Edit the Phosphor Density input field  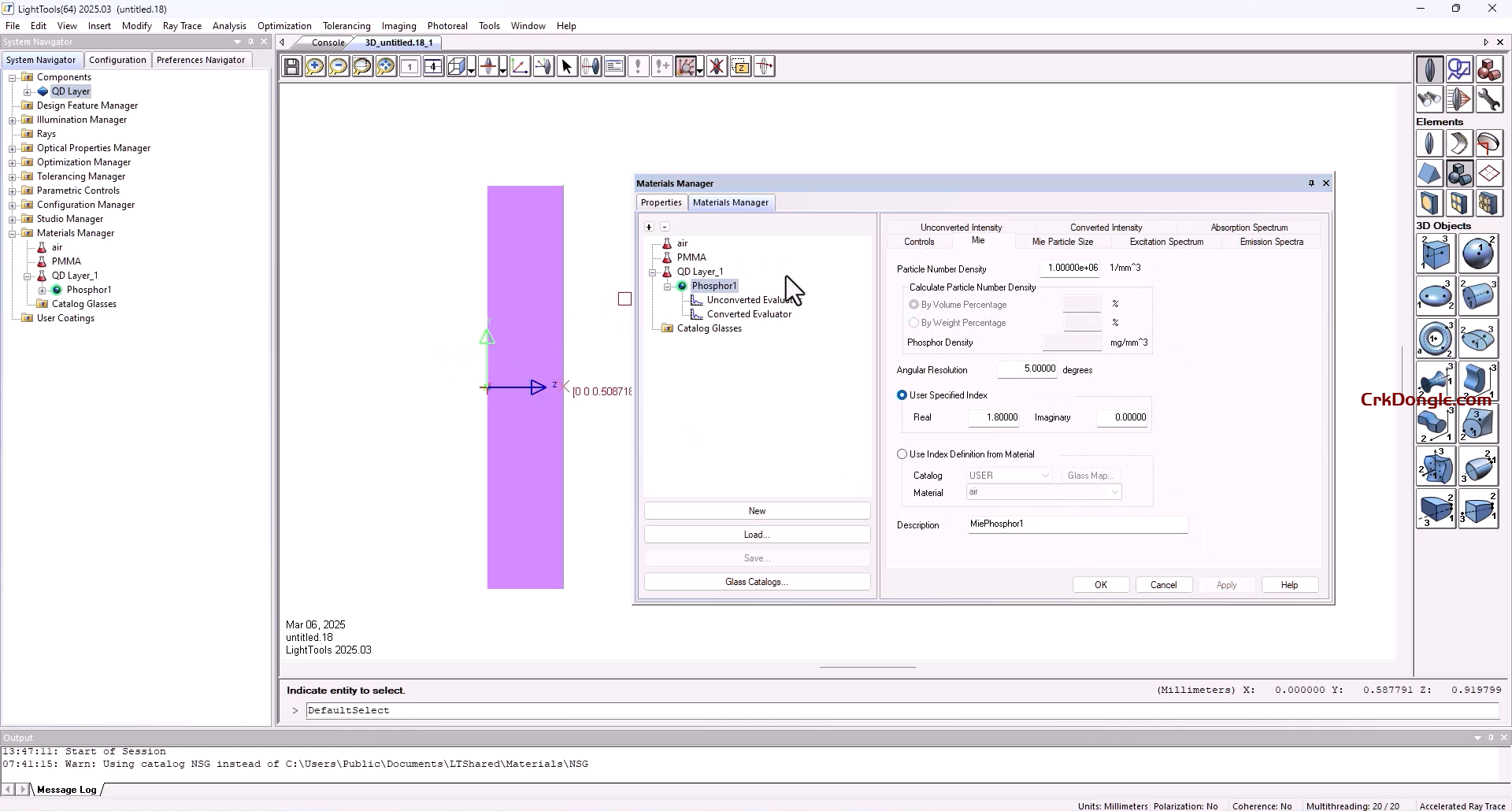pyautogui.click(x=1071, y=342)
